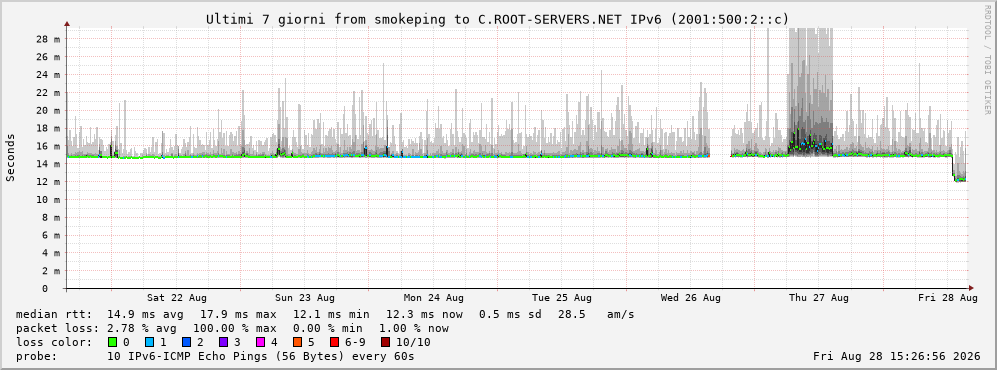Click the green loss color 0 swatch

click(113, 342)
